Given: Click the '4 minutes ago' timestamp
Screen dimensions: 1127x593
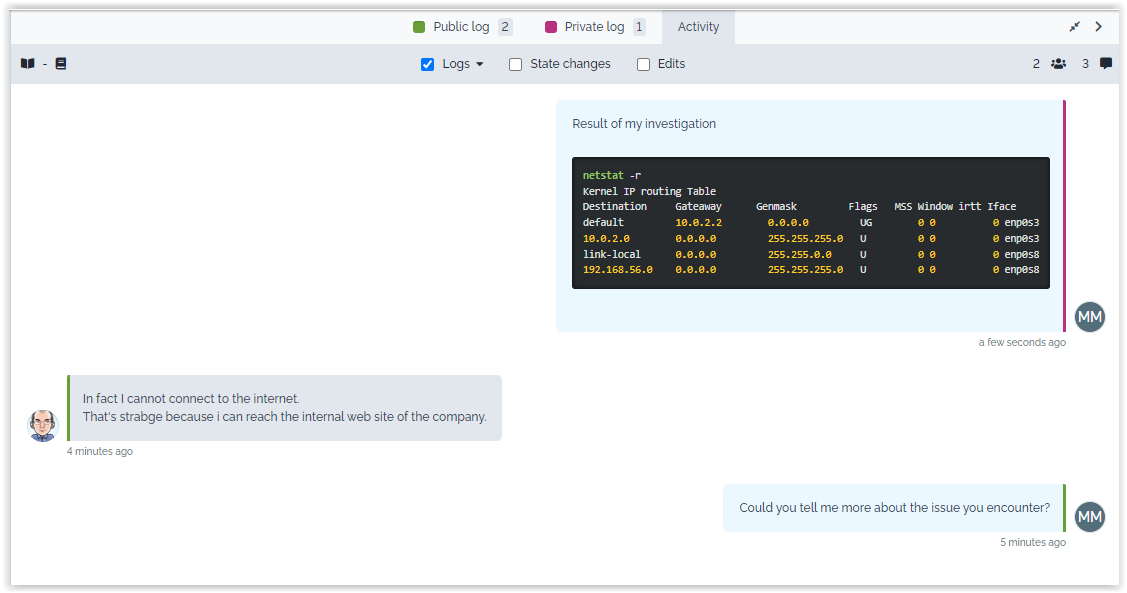Looking at the screenshot, I should [x=100, y=452].
